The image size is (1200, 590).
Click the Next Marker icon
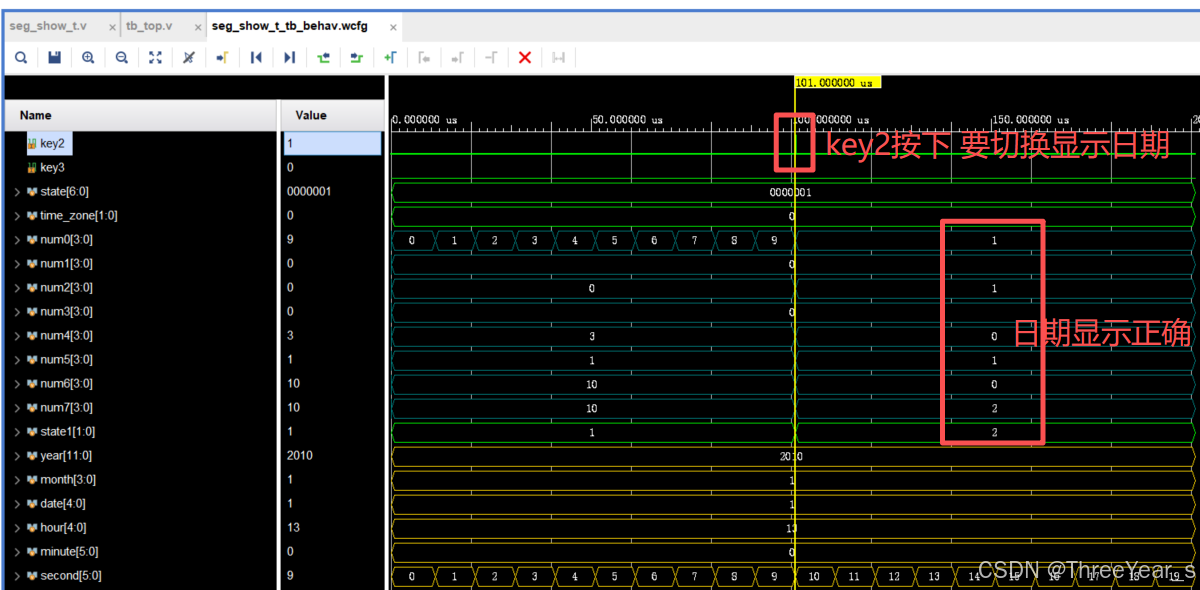pos(457,58)
